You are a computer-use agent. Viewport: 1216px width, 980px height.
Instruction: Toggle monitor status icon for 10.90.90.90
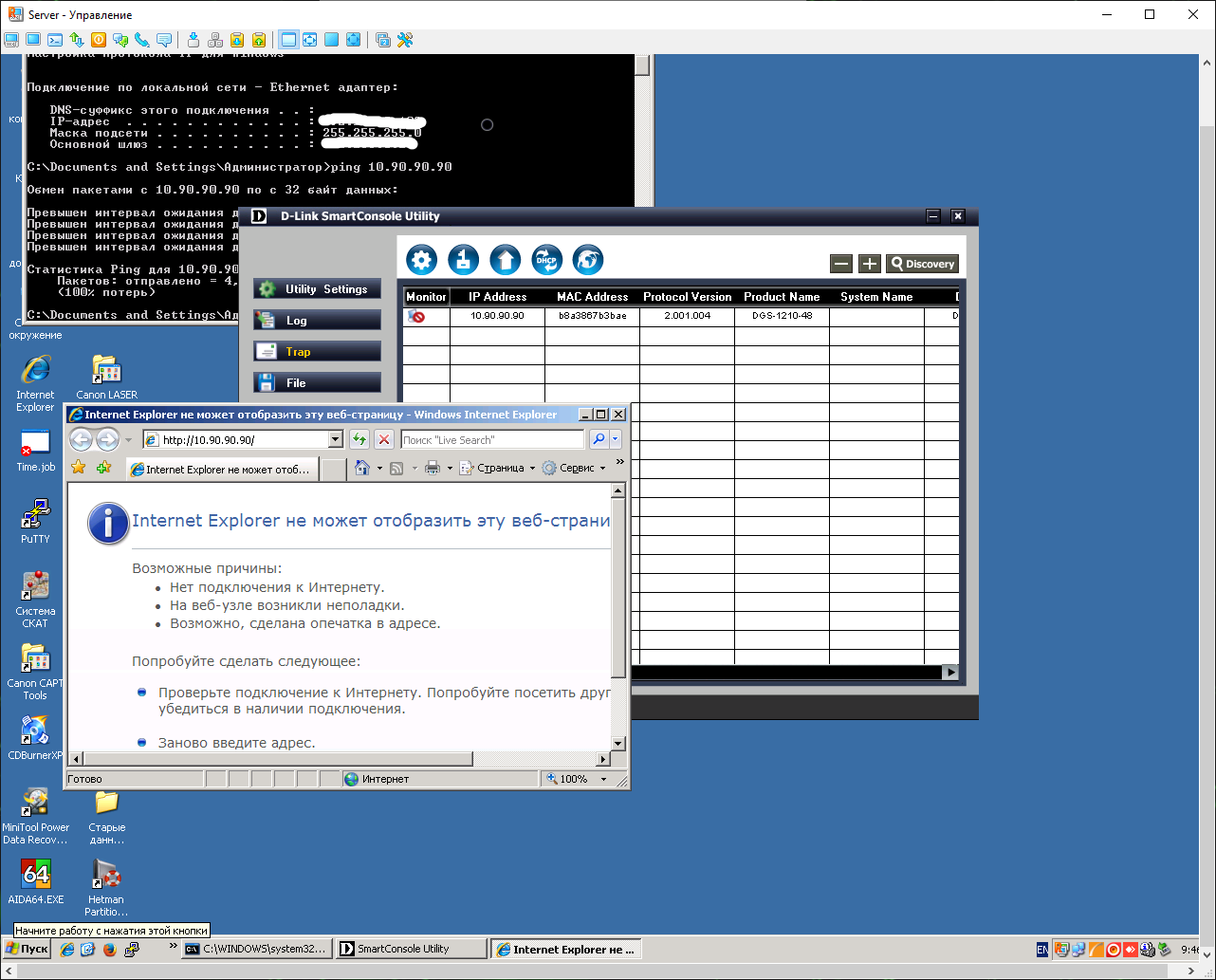(416, 316)
